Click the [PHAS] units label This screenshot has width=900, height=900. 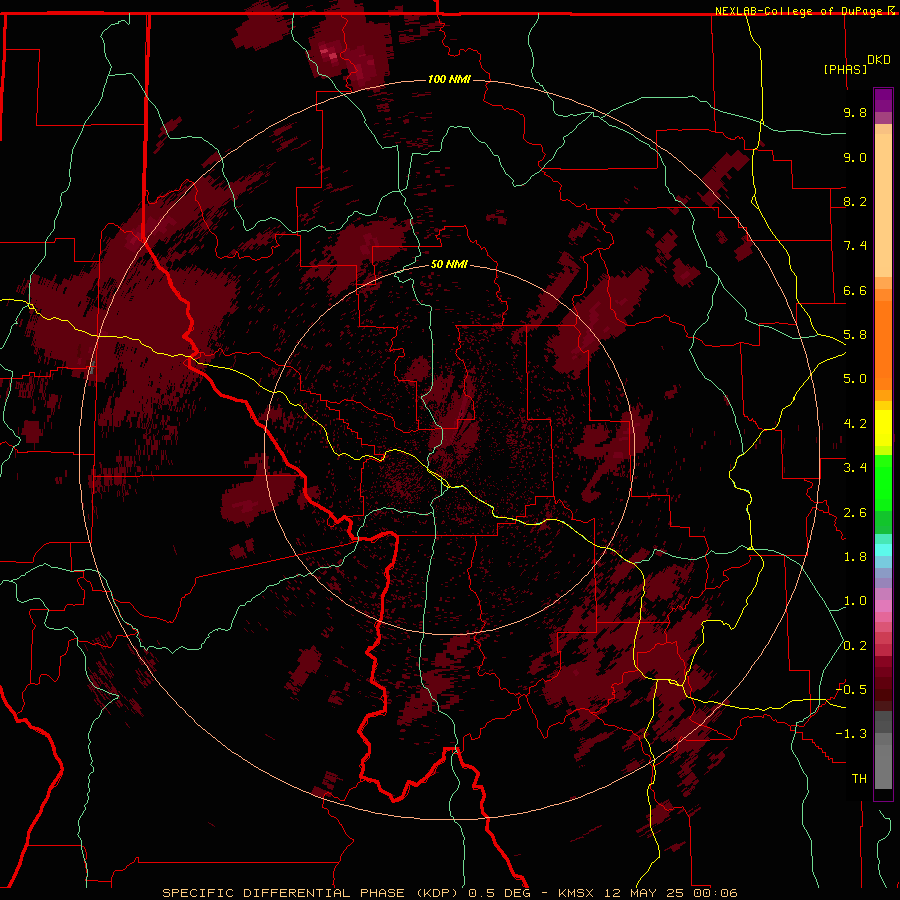845,69
